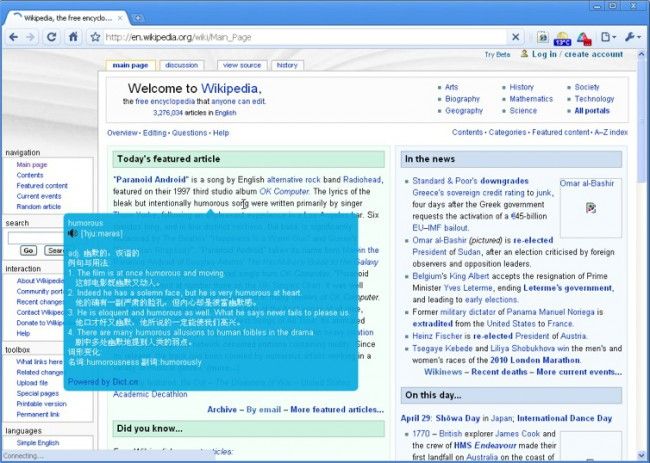Open 2010 London Marathon news link

(x=535, y=360)
